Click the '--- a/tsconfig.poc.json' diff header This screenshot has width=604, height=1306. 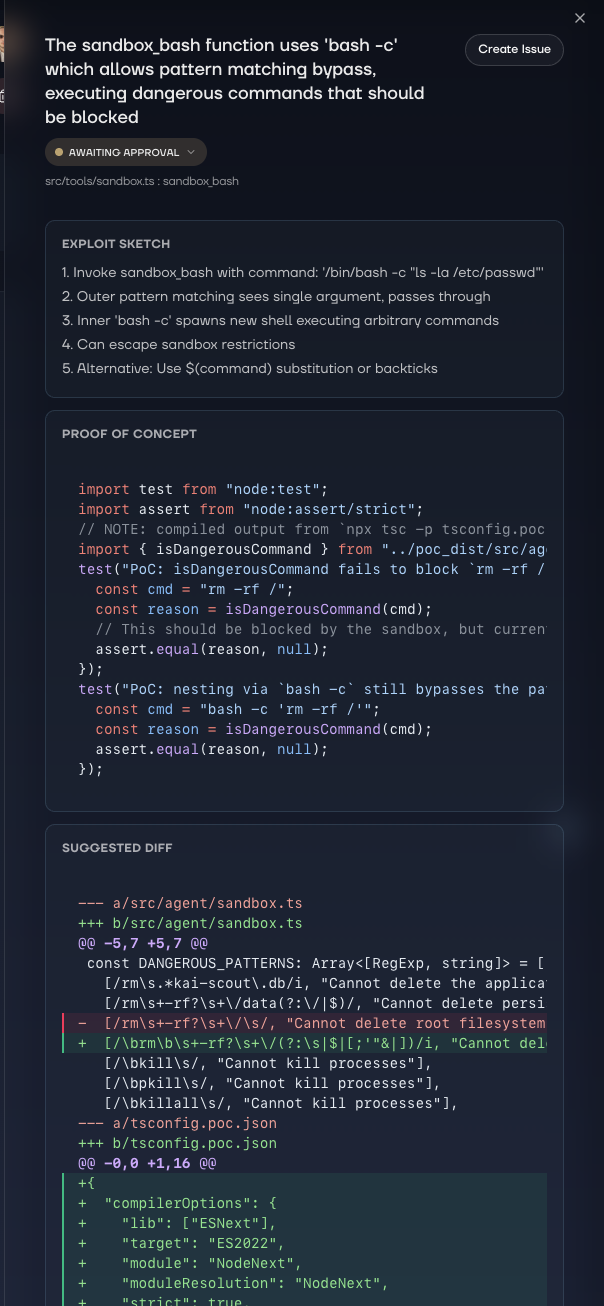coord(177,1123)
